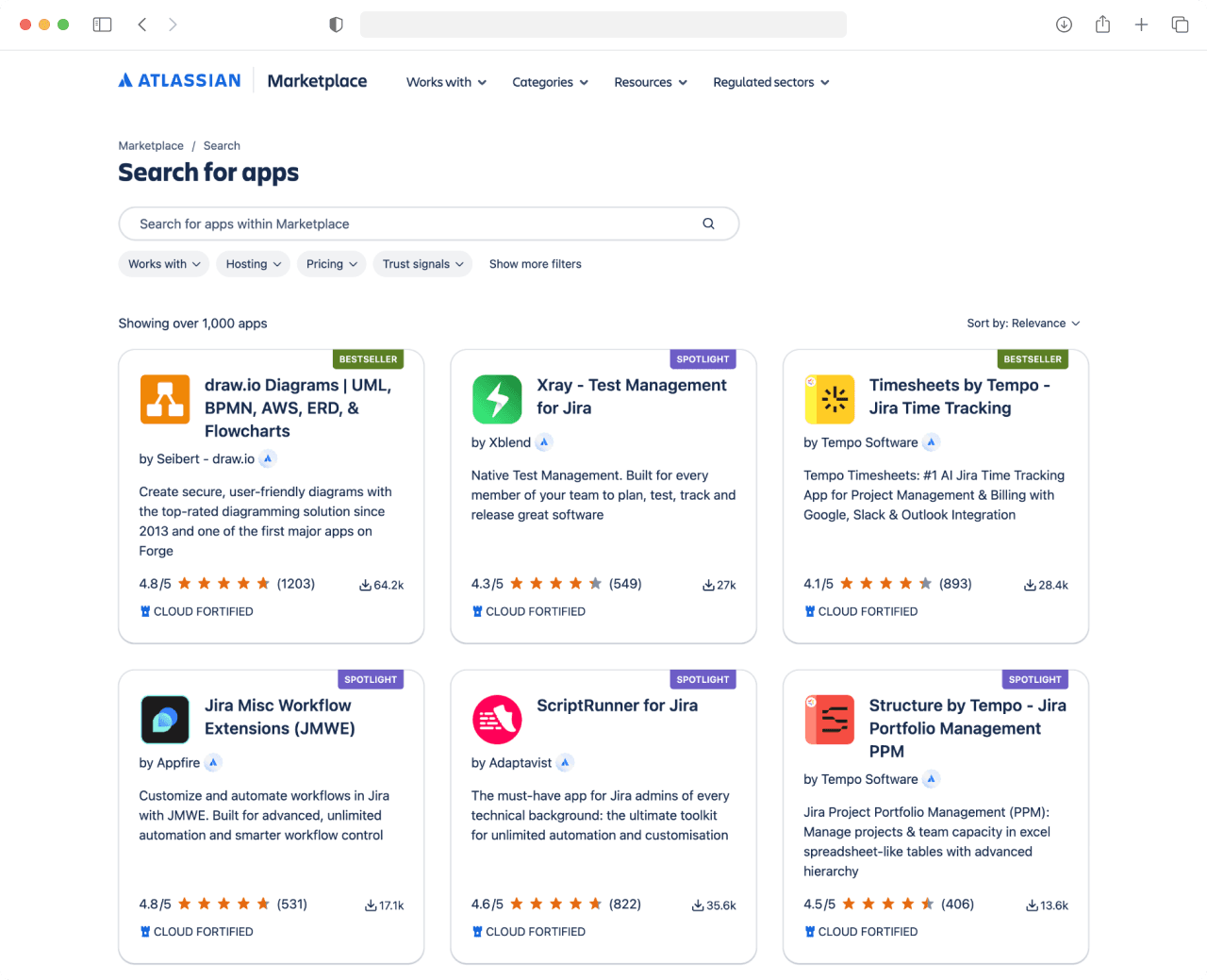Open Jira Misc Workflow Extensions title

coord(280,717)
